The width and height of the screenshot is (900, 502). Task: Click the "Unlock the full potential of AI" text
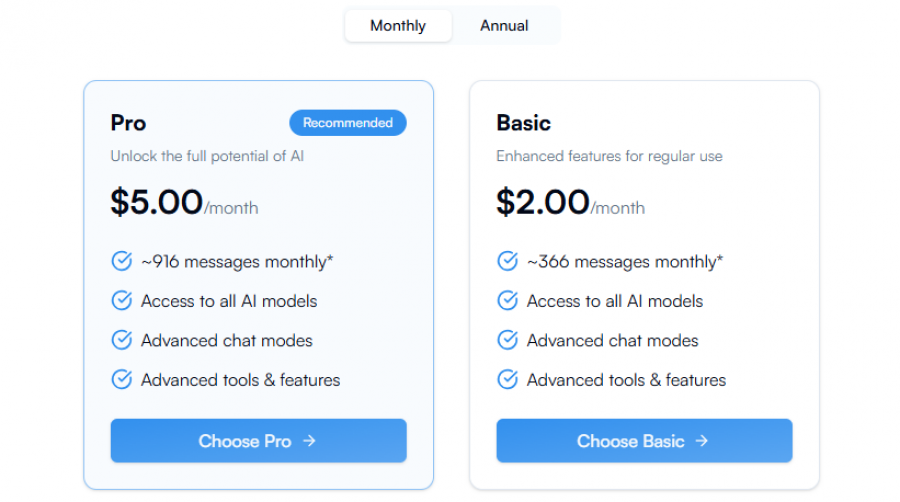[x=206, y=156]
